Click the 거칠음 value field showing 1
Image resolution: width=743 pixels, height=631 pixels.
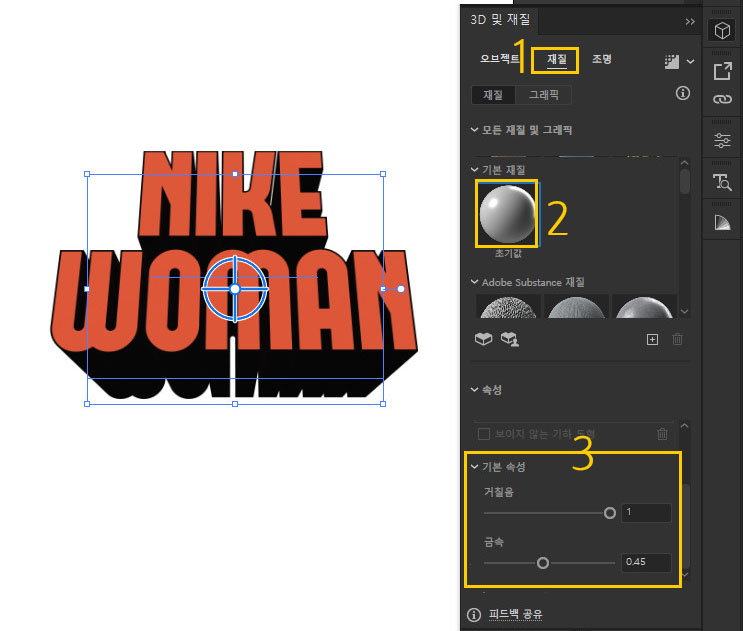coord(646,513)
